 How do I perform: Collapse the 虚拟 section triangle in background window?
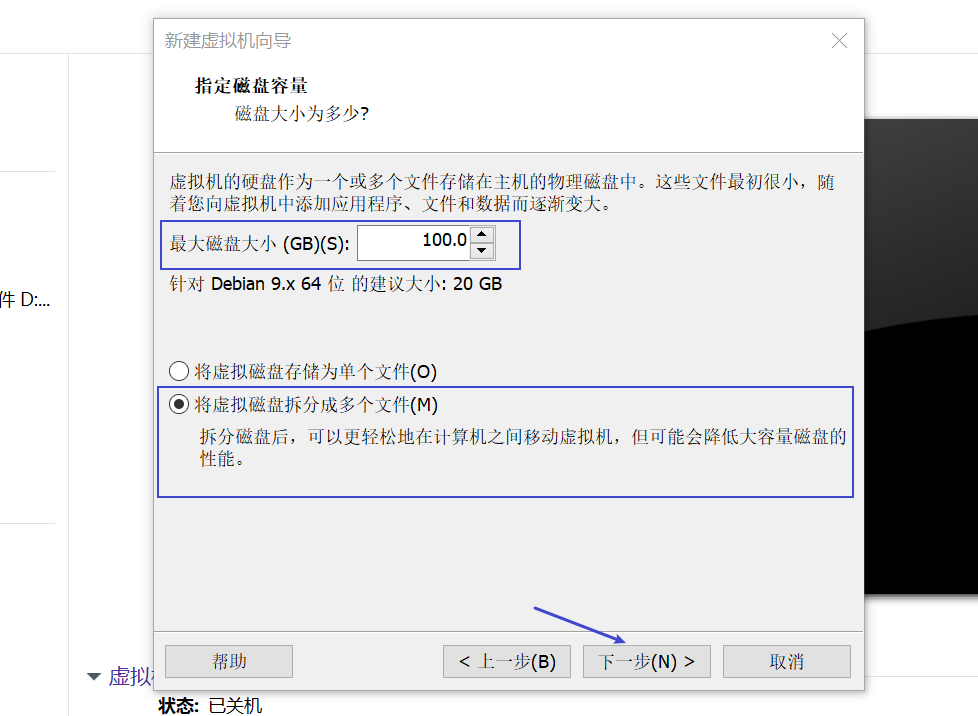coord(94,677)
